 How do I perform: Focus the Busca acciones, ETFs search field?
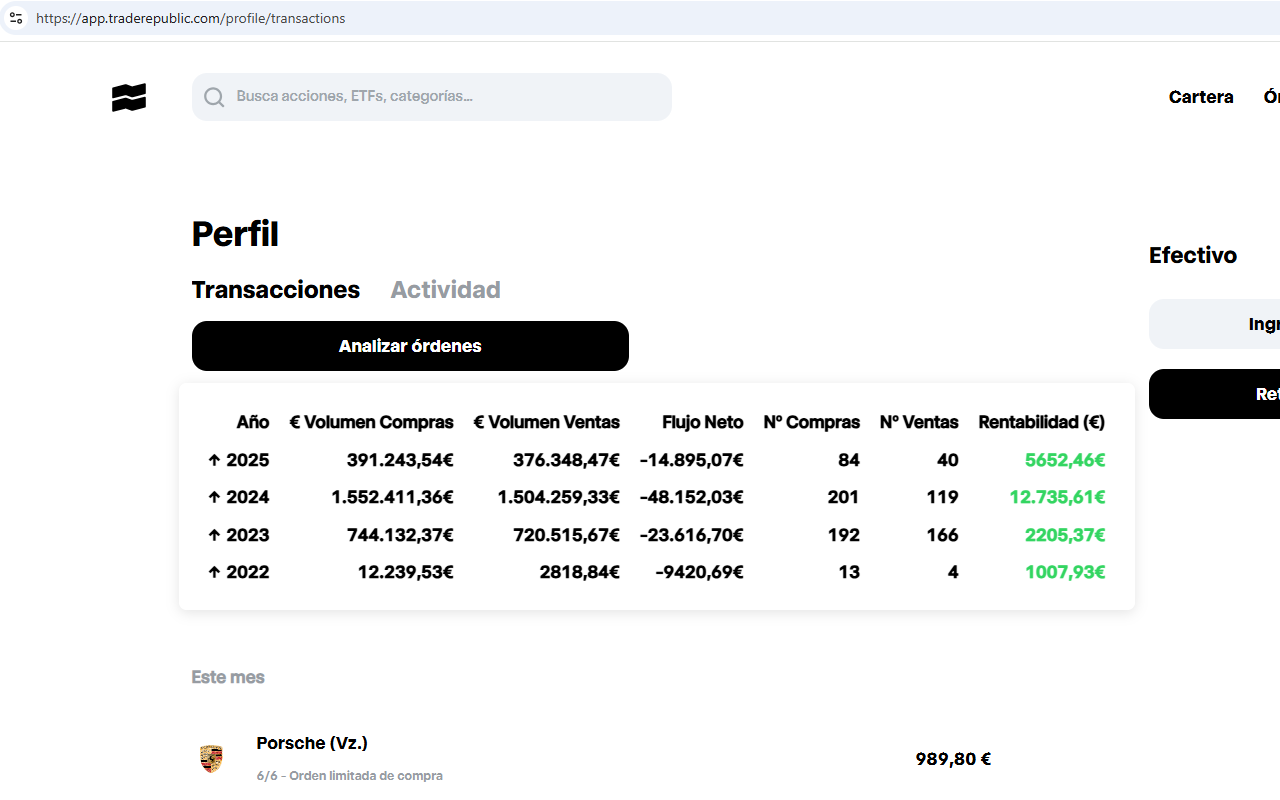tap(440, 97)
